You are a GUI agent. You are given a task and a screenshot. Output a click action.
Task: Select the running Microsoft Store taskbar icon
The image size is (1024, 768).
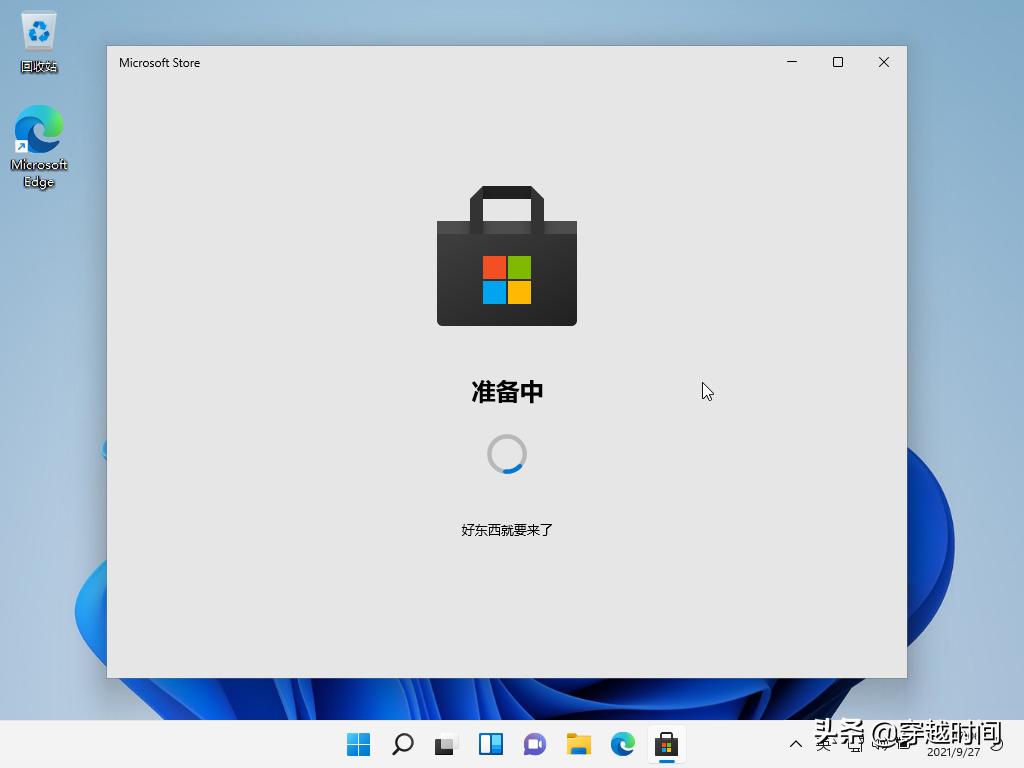666,744
